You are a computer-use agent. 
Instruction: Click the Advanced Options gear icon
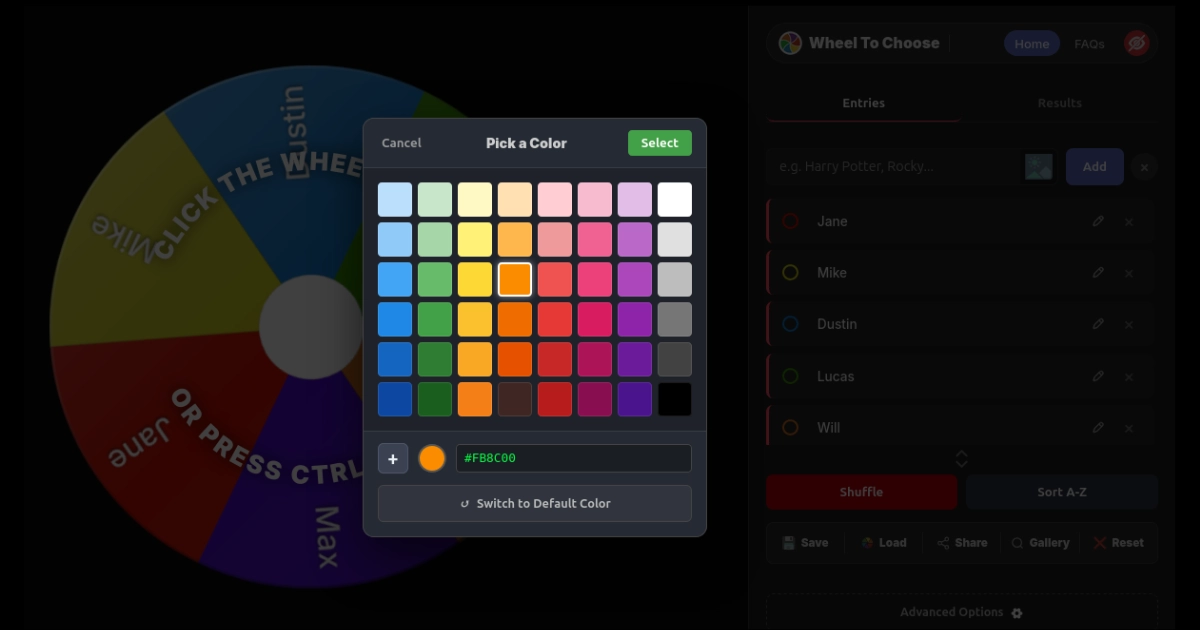point(1016,612)
